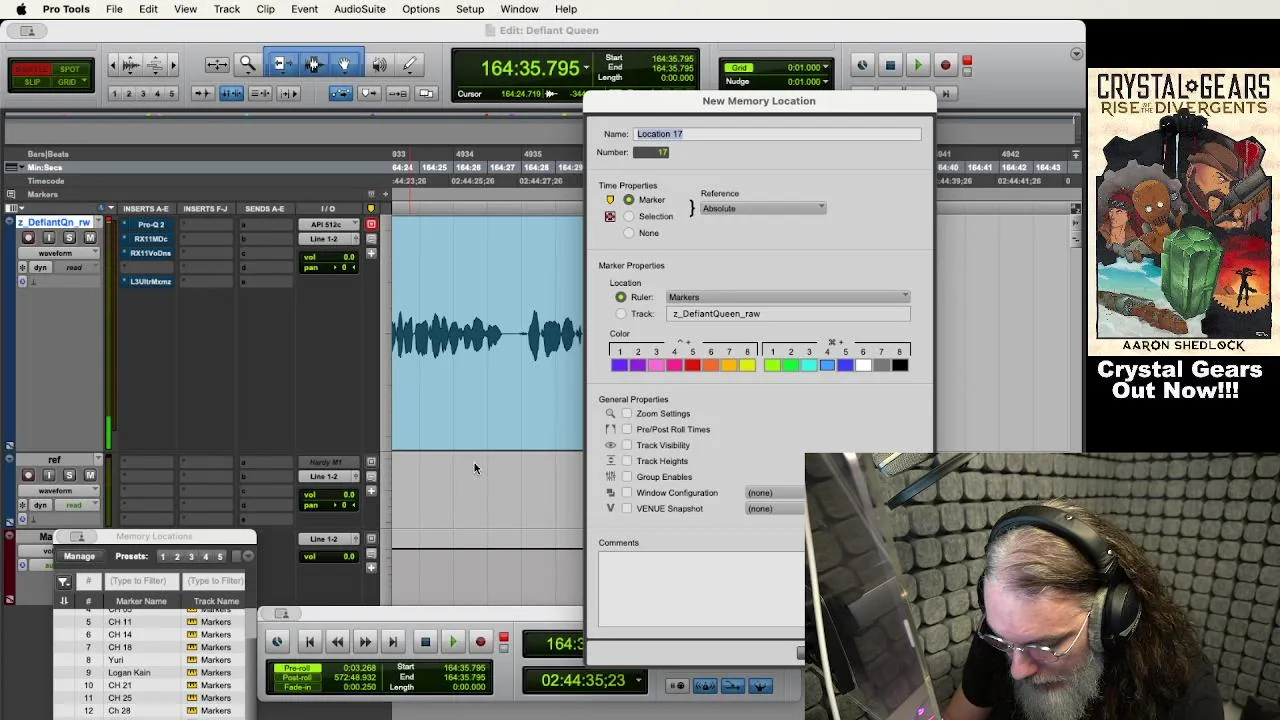Select the Grabber hand tool

pyautogui.click(x=345, y=65)
